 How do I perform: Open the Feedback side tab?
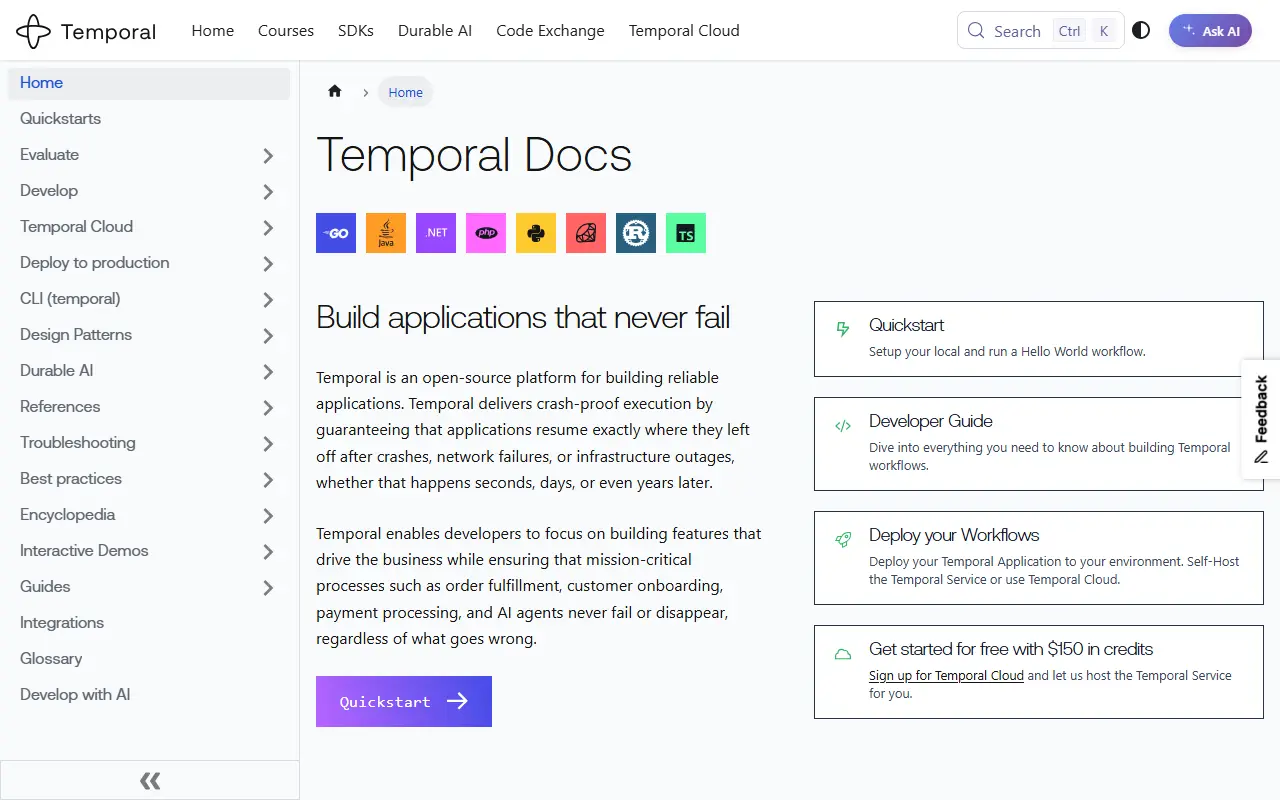1261,419
